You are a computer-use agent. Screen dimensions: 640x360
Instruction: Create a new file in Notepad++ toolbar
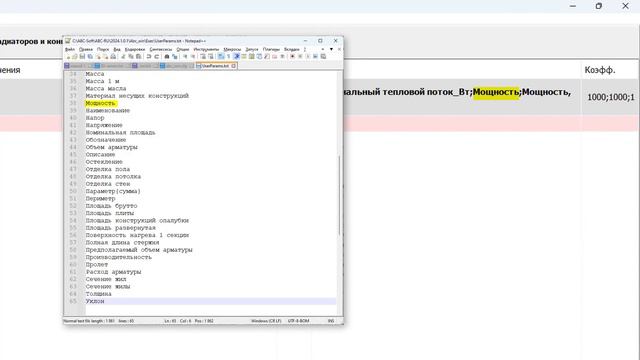click(68, 56)
